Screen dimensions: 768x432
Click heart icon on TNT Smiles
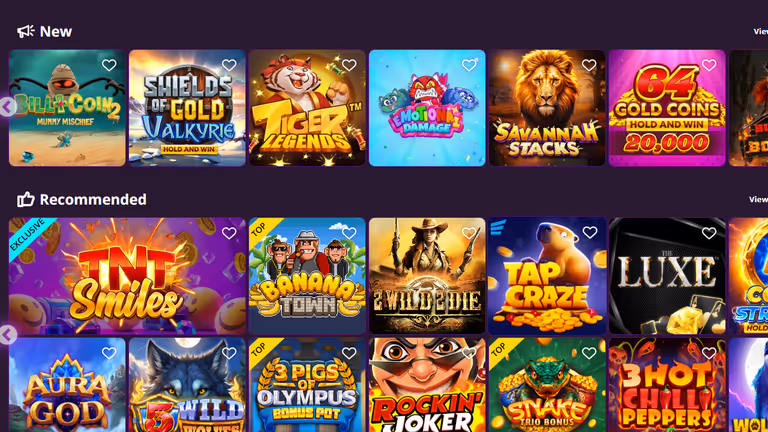click(229, 233)
